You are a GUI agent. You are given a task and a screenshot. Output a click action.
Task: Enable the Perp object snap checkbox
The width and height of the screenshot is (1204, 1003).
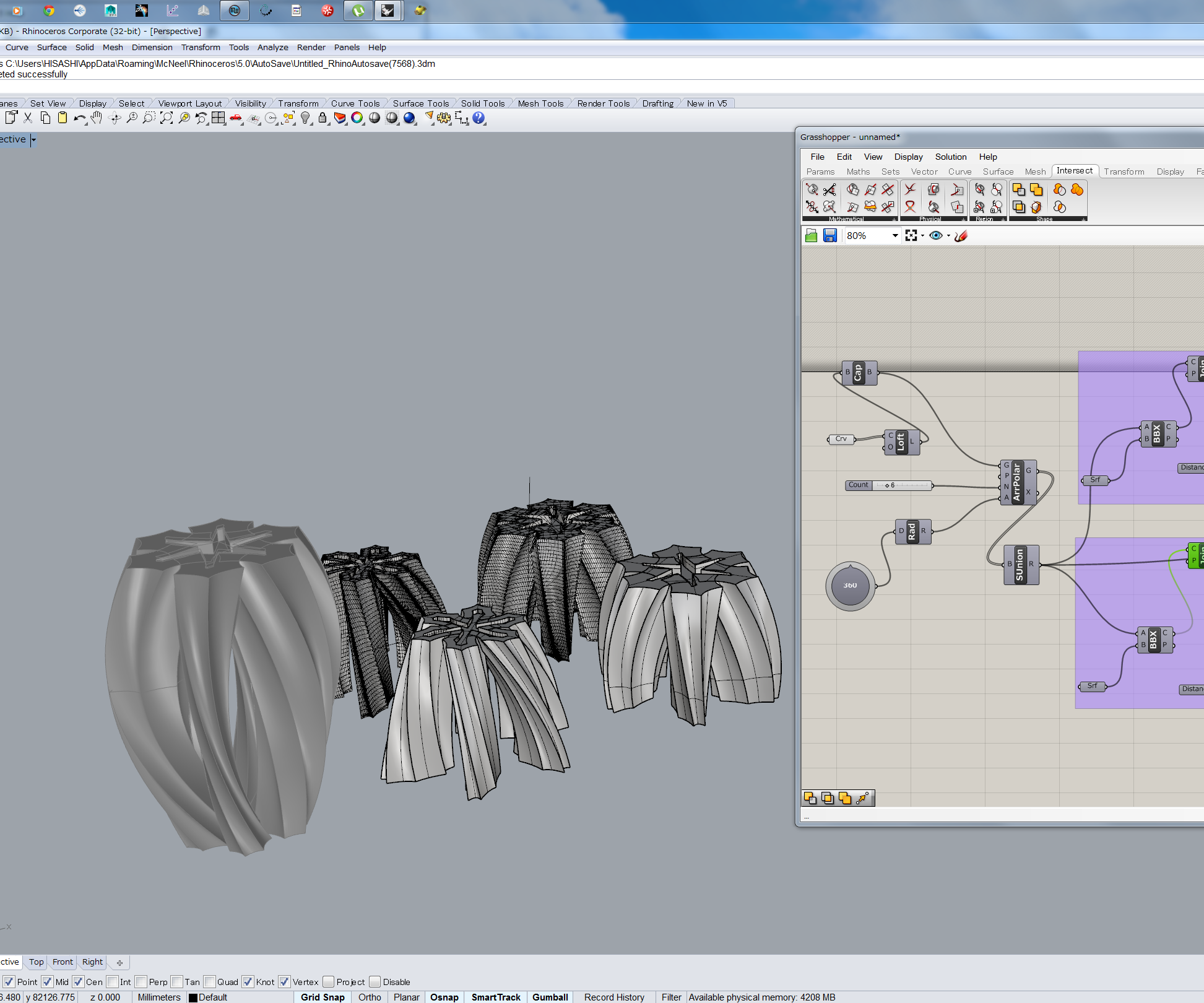pyautogui.click(x=141, y=981)
